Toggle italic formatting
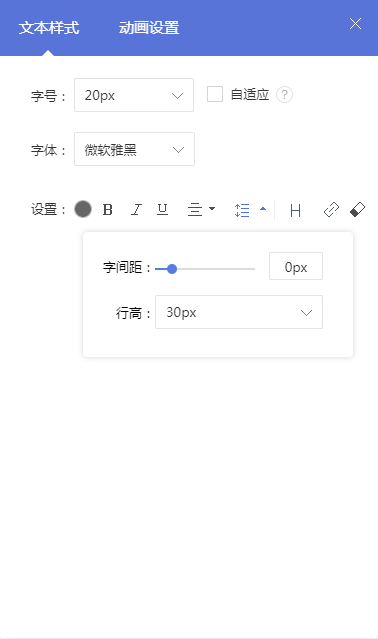The width and height of the screenshot is (378, 639). pyautogui.click(x=136, y=209)
